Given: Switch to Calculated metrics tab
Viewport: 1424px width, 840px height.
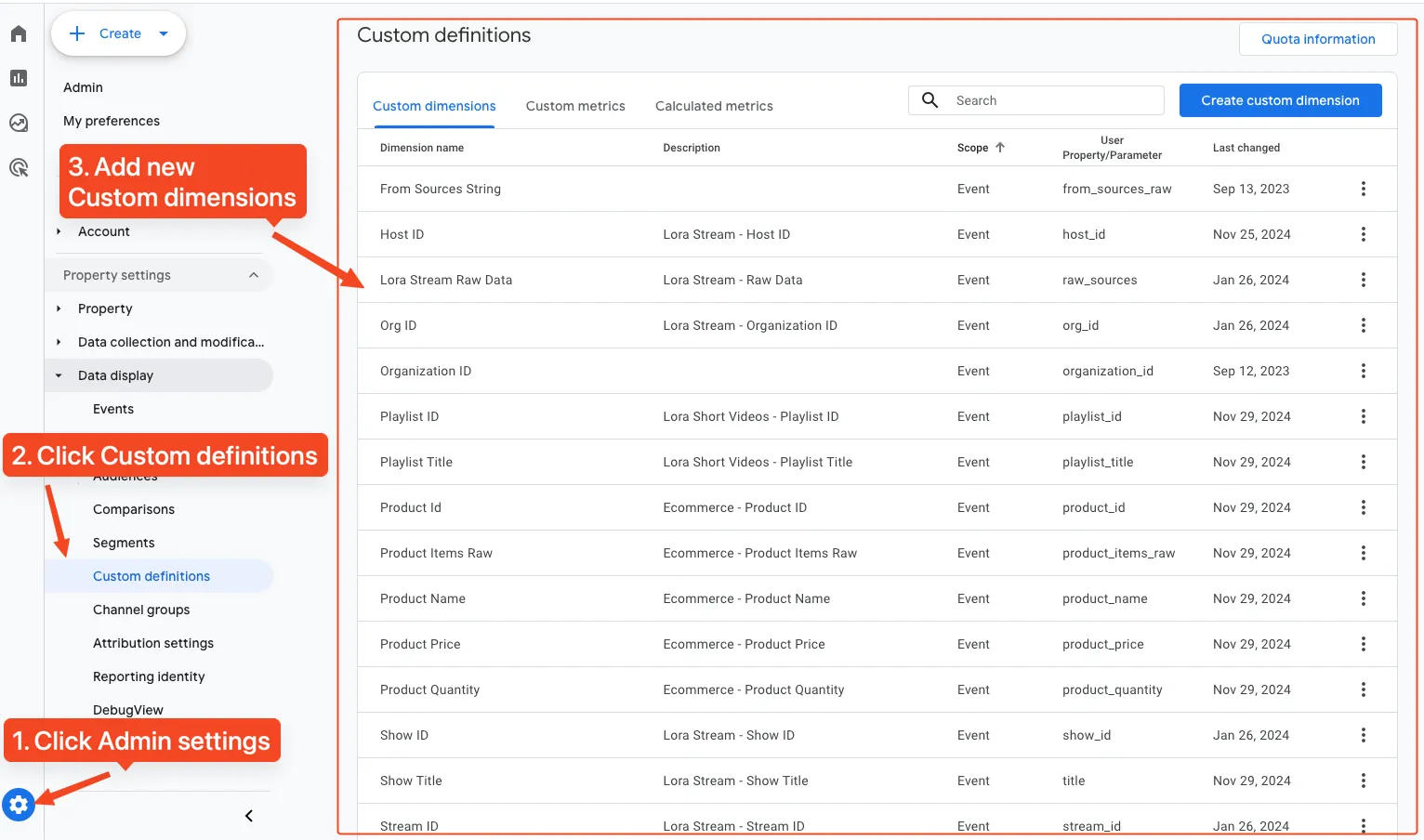Looking at the screenshot, I should tap(714, 106).
